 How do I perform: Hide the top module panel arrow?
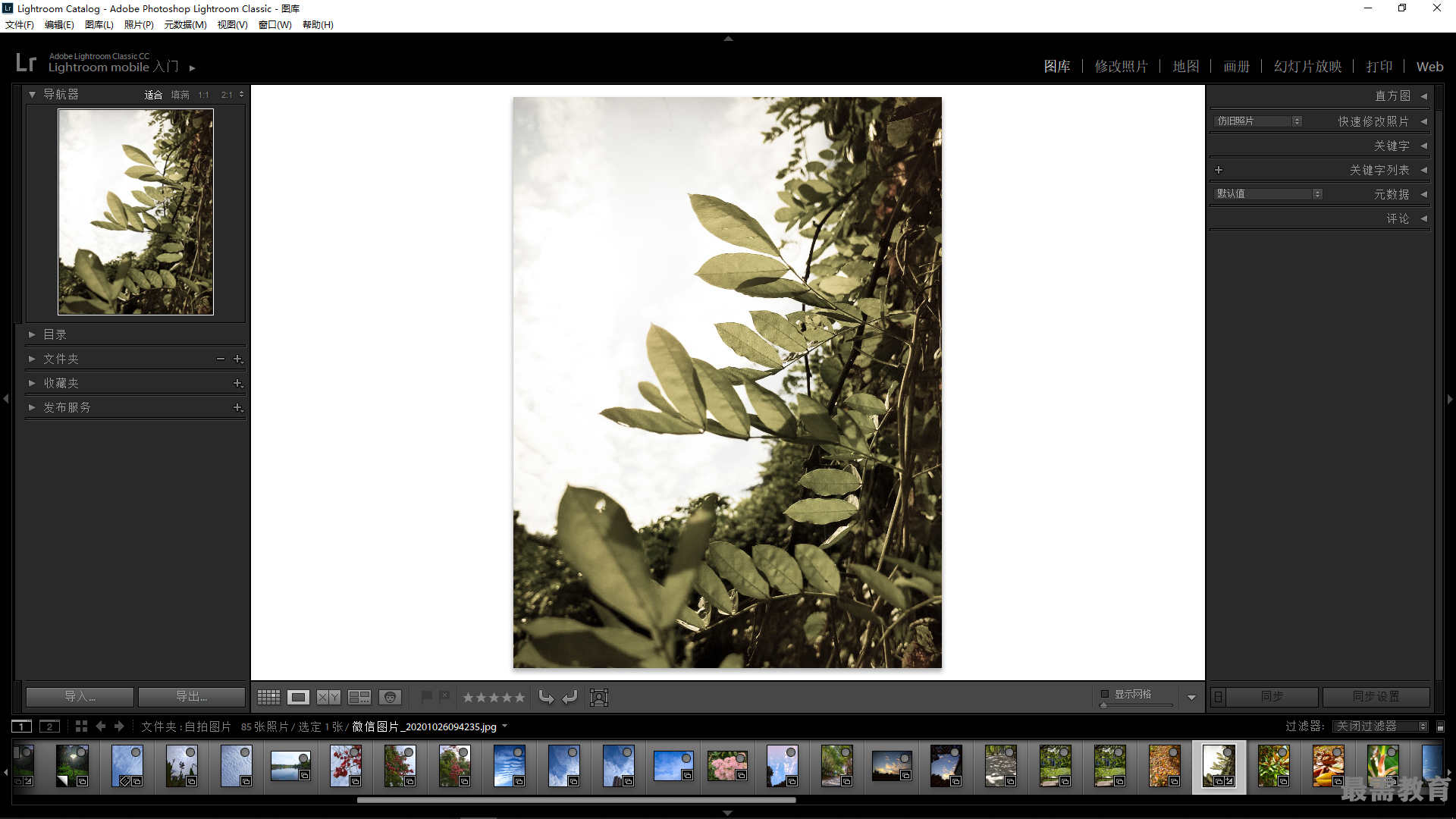coord(728,39)
